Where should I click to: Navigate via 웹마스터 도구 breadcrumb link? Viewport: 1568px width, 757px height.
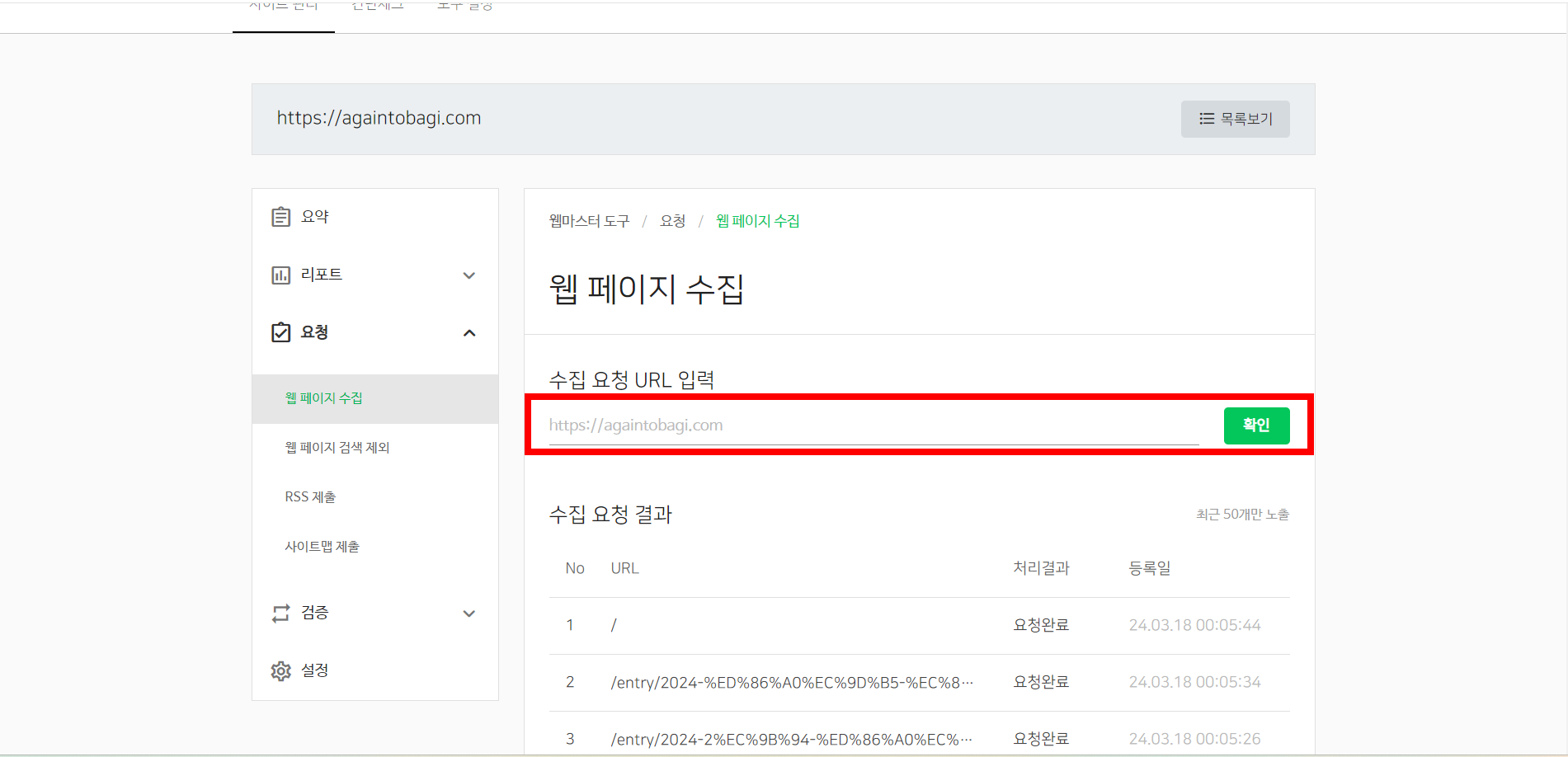tap(588, 220)
